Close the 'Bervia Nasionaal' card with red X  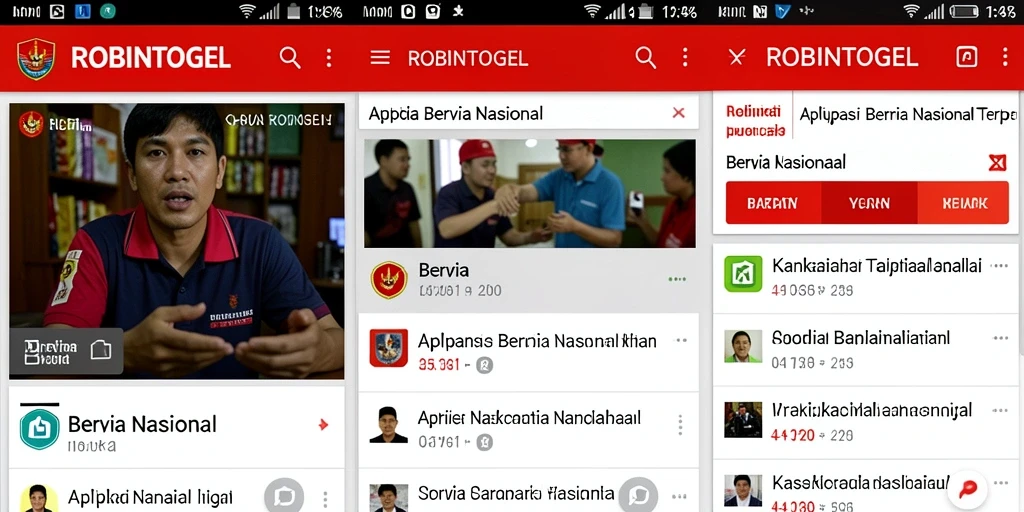pos(997,162)
